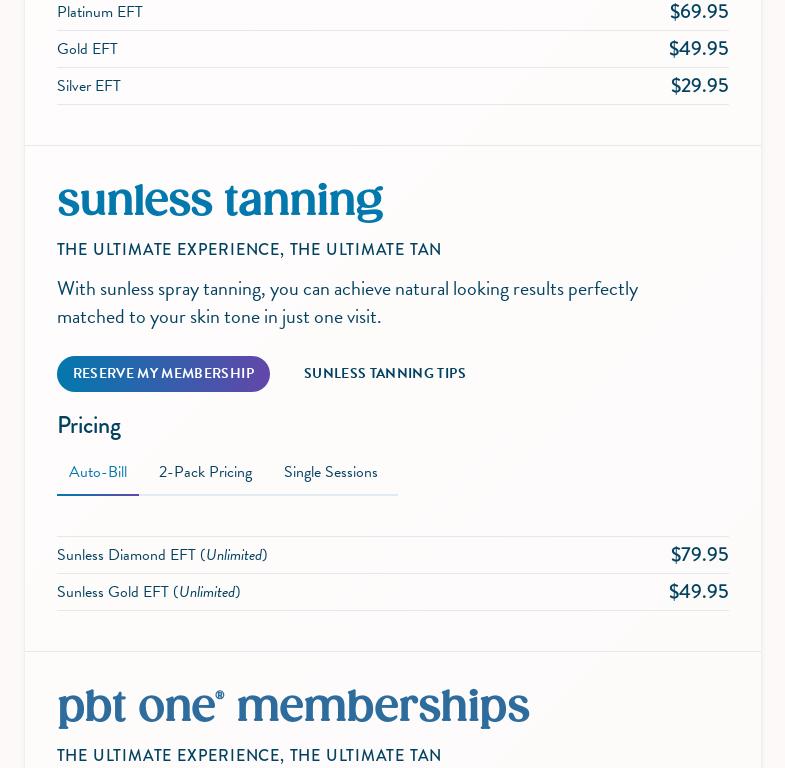
Task: Click the sunless spray tanning description paragraph
Action: click(x=347, y=303)
